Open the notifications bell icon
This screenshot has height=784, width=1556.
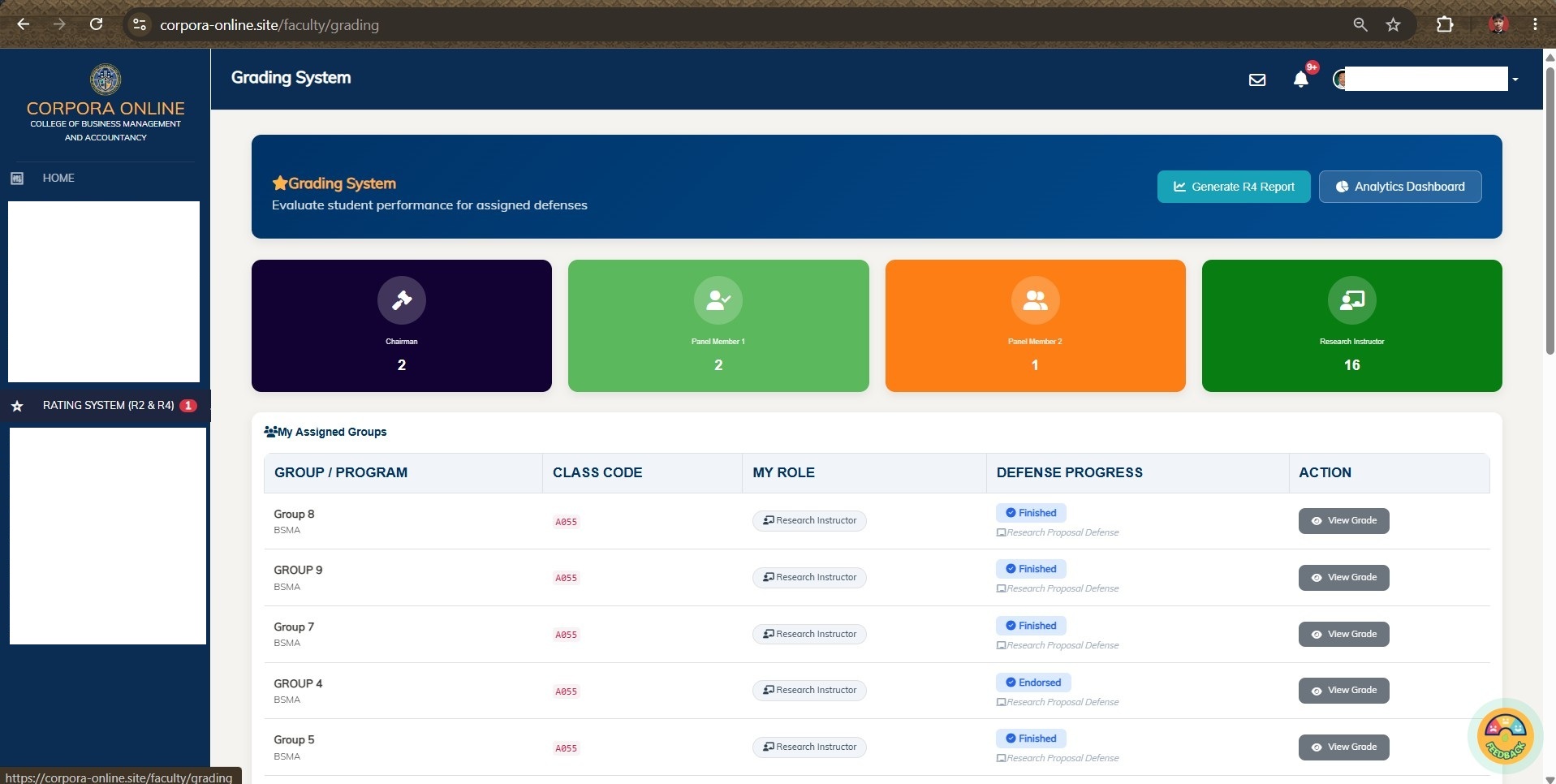coord(1300,79)
